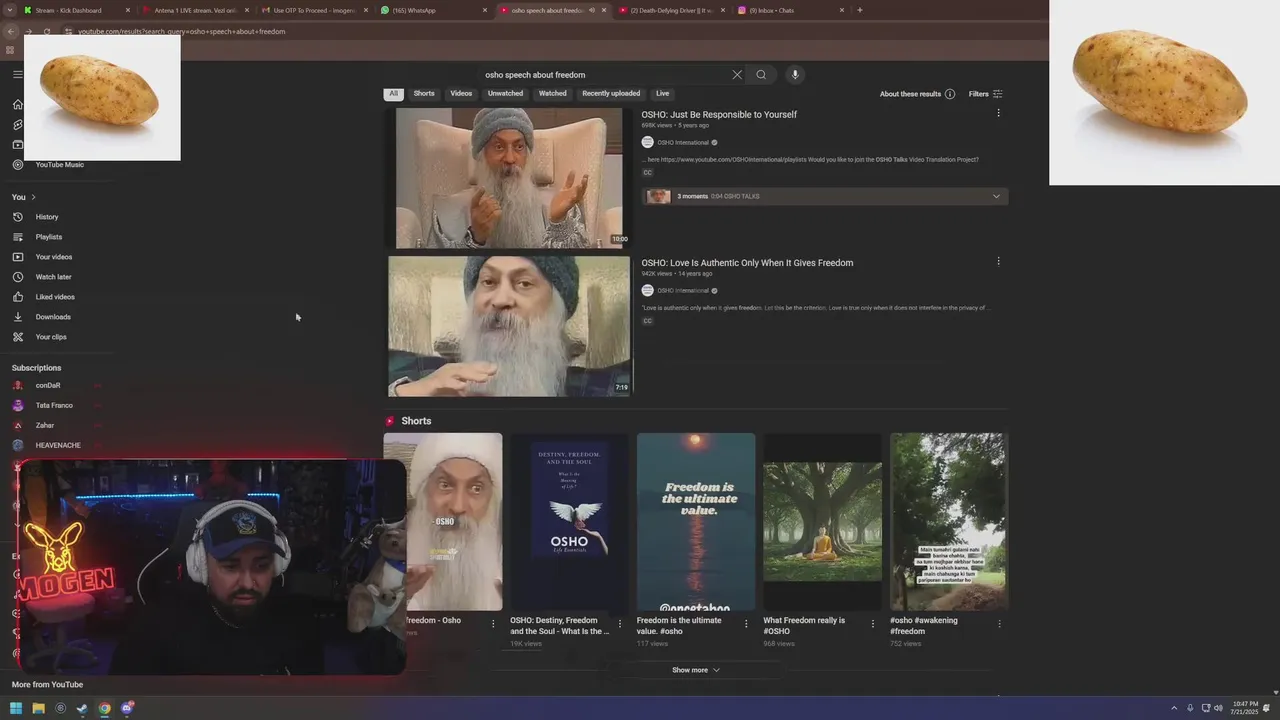
Task: Select the Recently uploaded filter chip
Action: coord(611,94)
